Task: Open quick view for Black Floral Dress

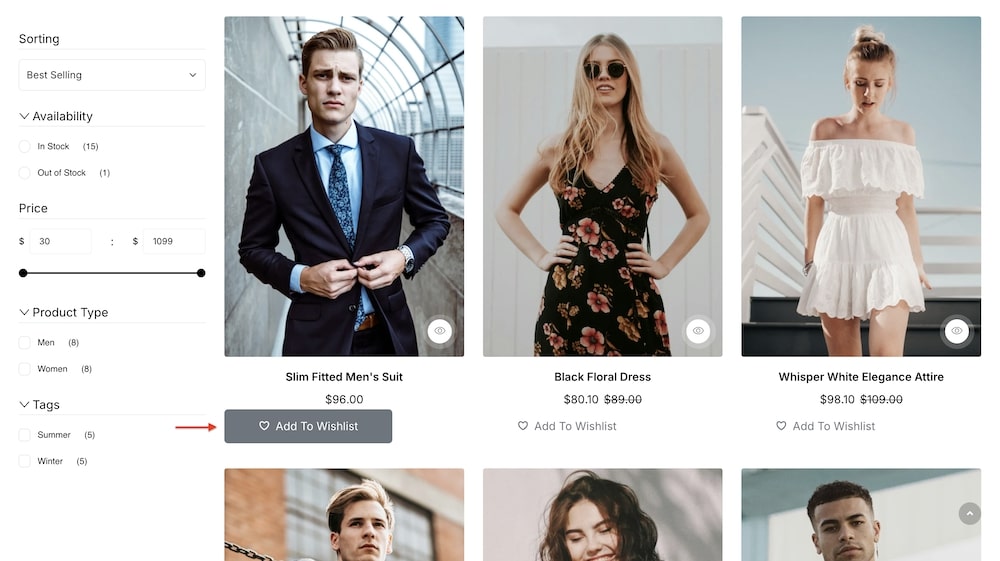Action: tap(698, 331)
